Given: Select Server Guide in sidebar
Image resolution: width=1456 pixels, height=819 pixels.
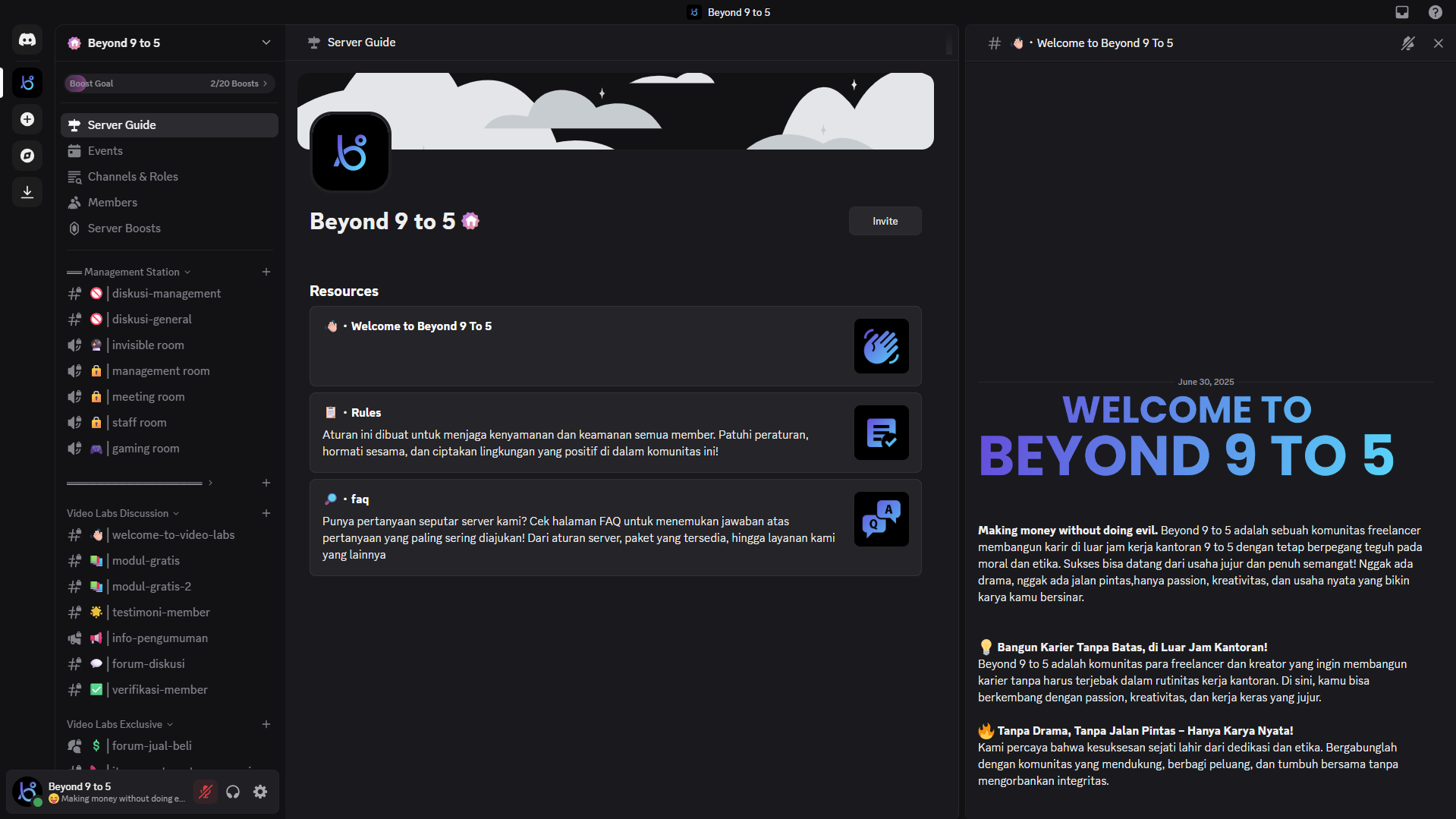Looking at the screenshot, I should click(x=169, y=125).
